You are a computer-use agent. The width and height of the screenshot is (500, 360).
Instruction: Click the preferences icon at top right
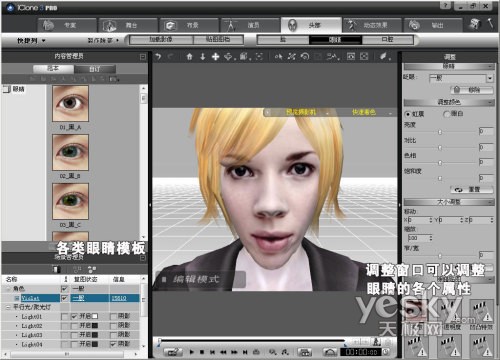(475, 24)
